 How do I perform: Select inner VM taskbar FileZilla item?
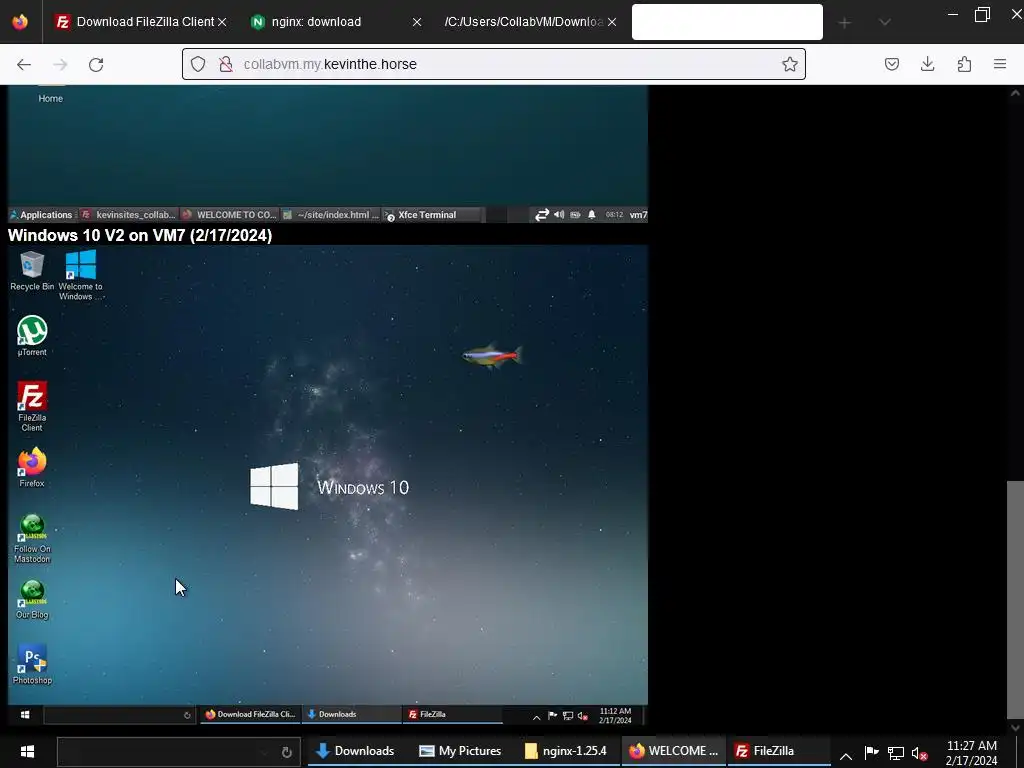pyautogui.click(x=453, y=714)
